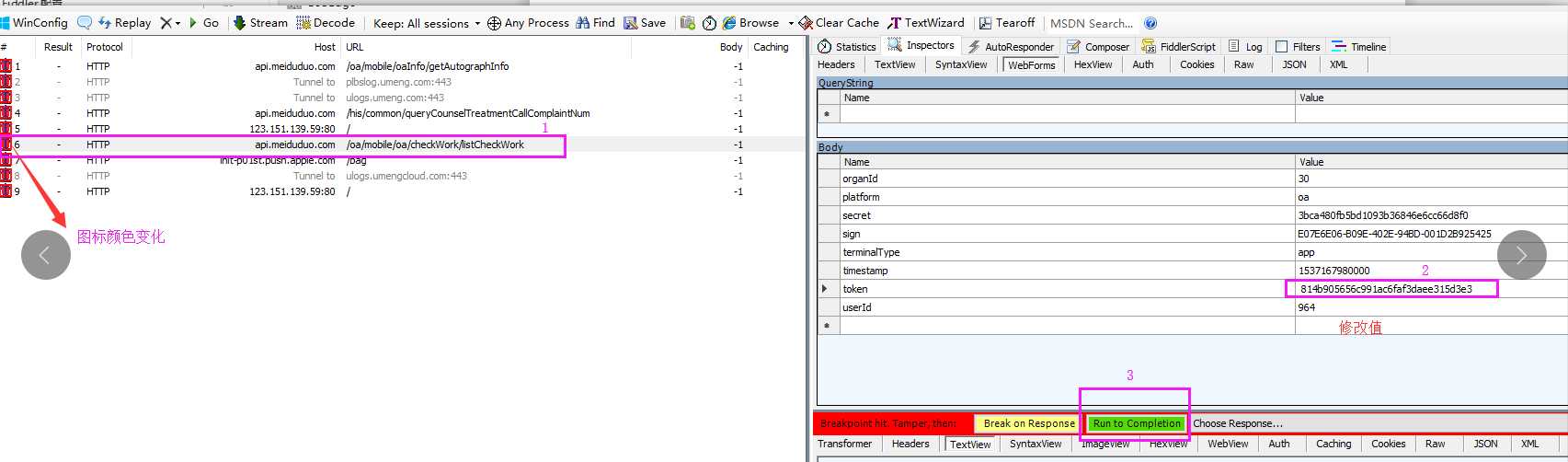
Task: Click the Tearoff toolbar button
Action: point(1007,22)
